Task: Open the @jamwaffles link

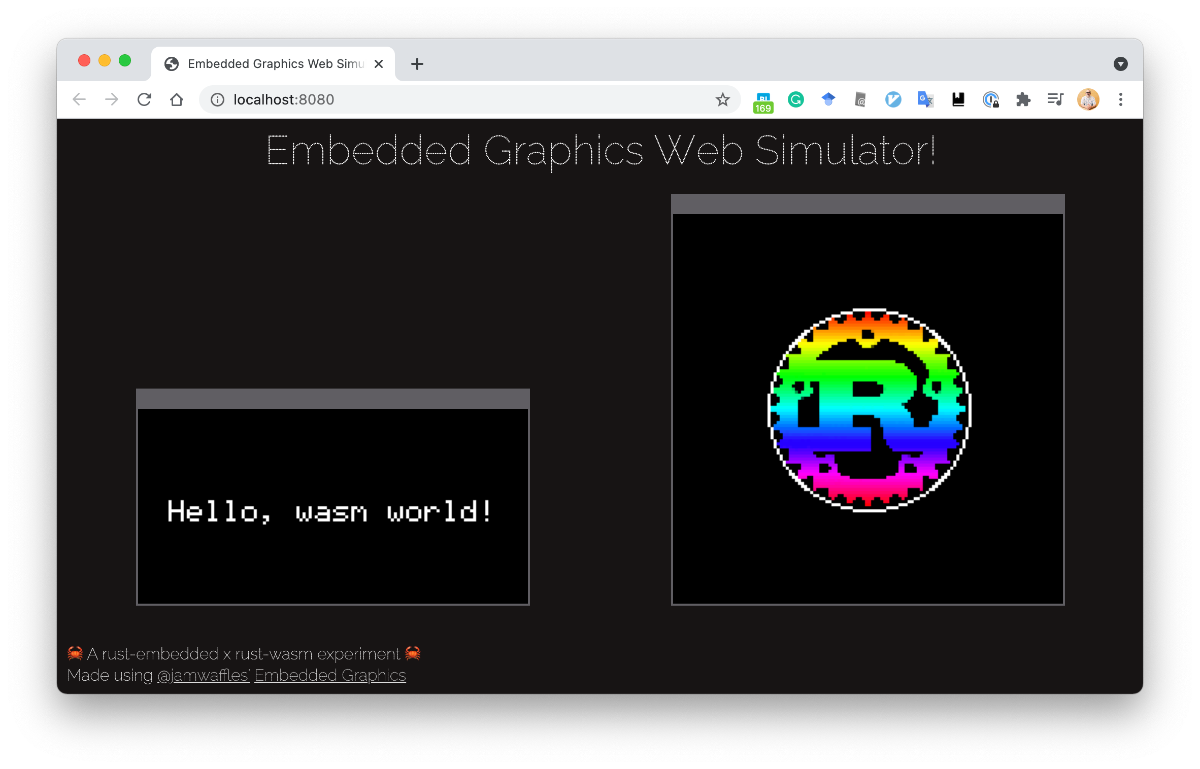Action: click(203, 676)
